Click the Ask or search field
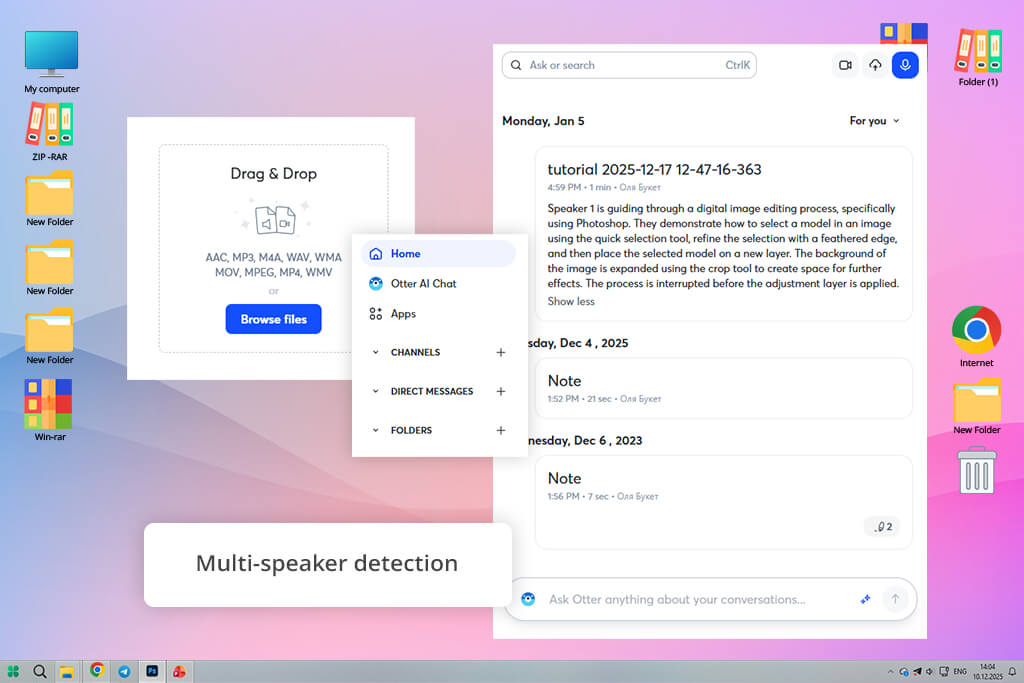The image size is (1024, 683). click(x=630, y=65)
